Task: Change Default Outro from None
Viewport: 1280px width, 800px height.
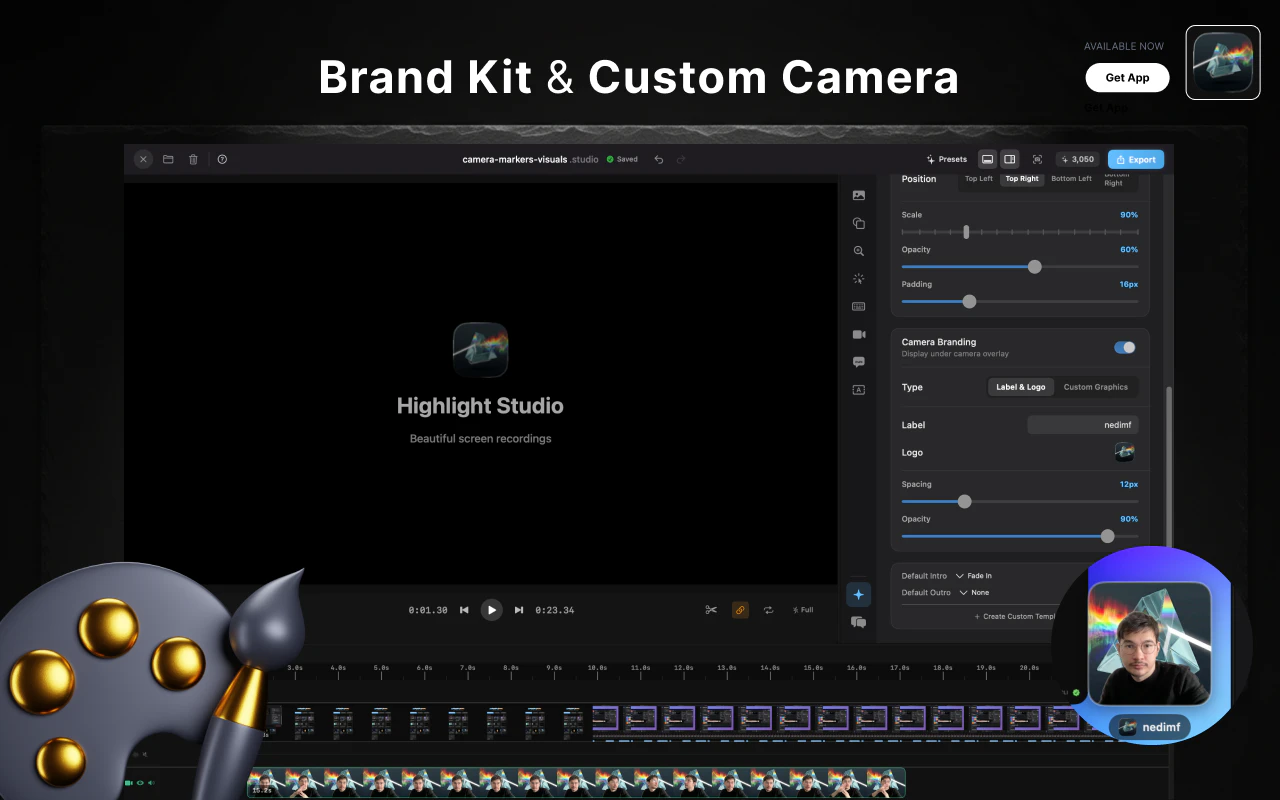Action: tap(976, 592)
